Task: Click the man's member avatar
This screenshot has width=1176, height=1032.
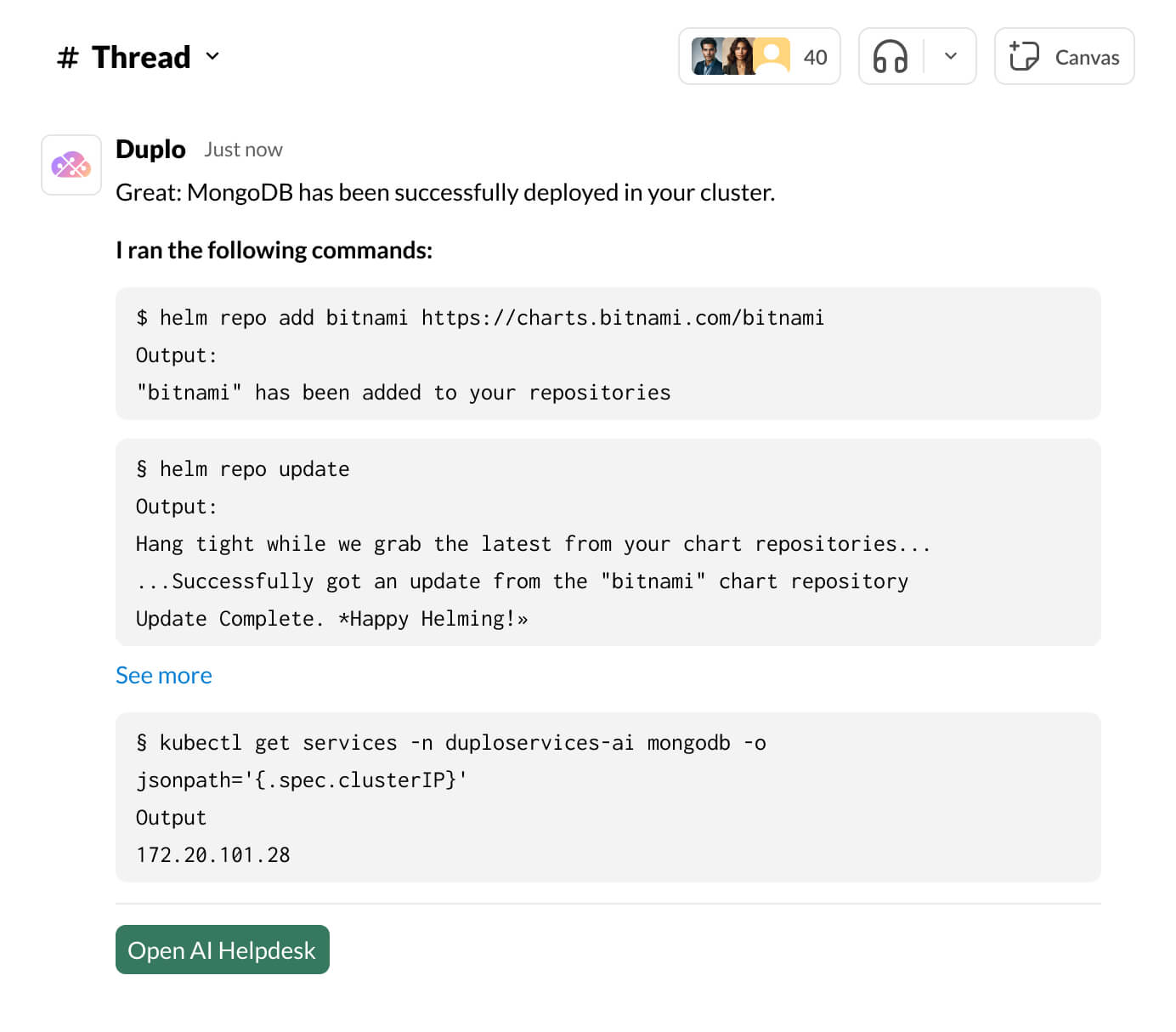Action: (x=707, y=57)
